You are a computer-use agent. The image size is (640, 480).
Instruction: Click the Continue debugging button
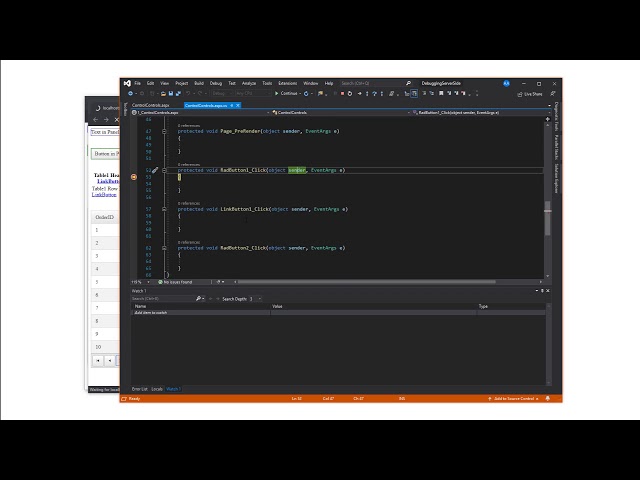coord(288,94)
